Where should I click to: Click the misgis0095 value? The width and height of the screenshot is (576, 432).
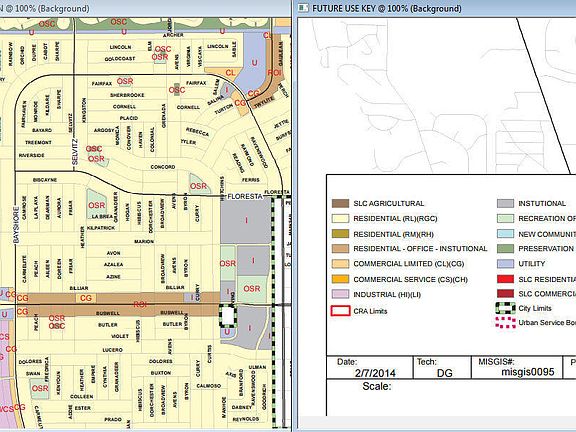click(x=528, y=372)
